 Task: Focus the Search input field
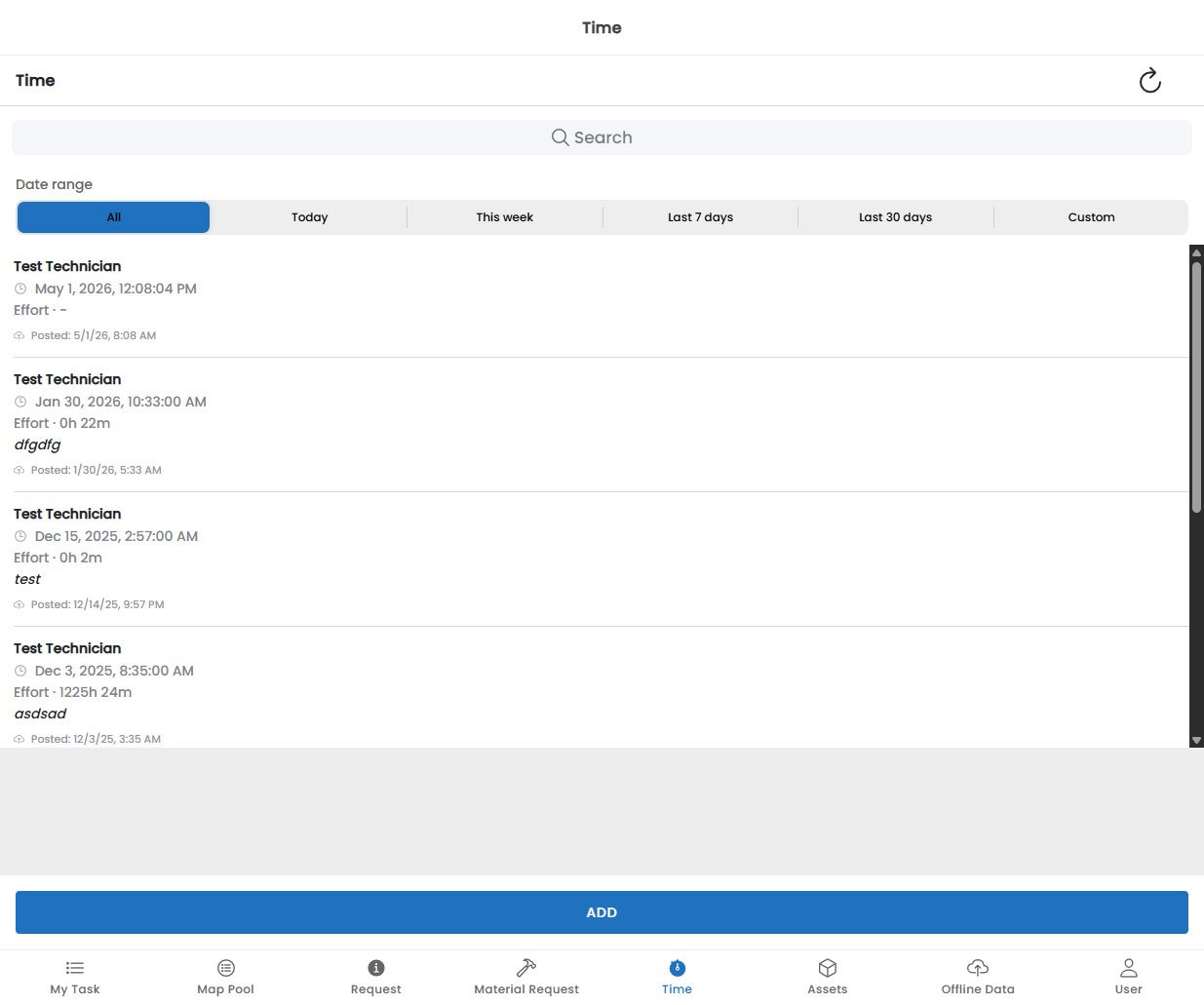tap(602, 137)
